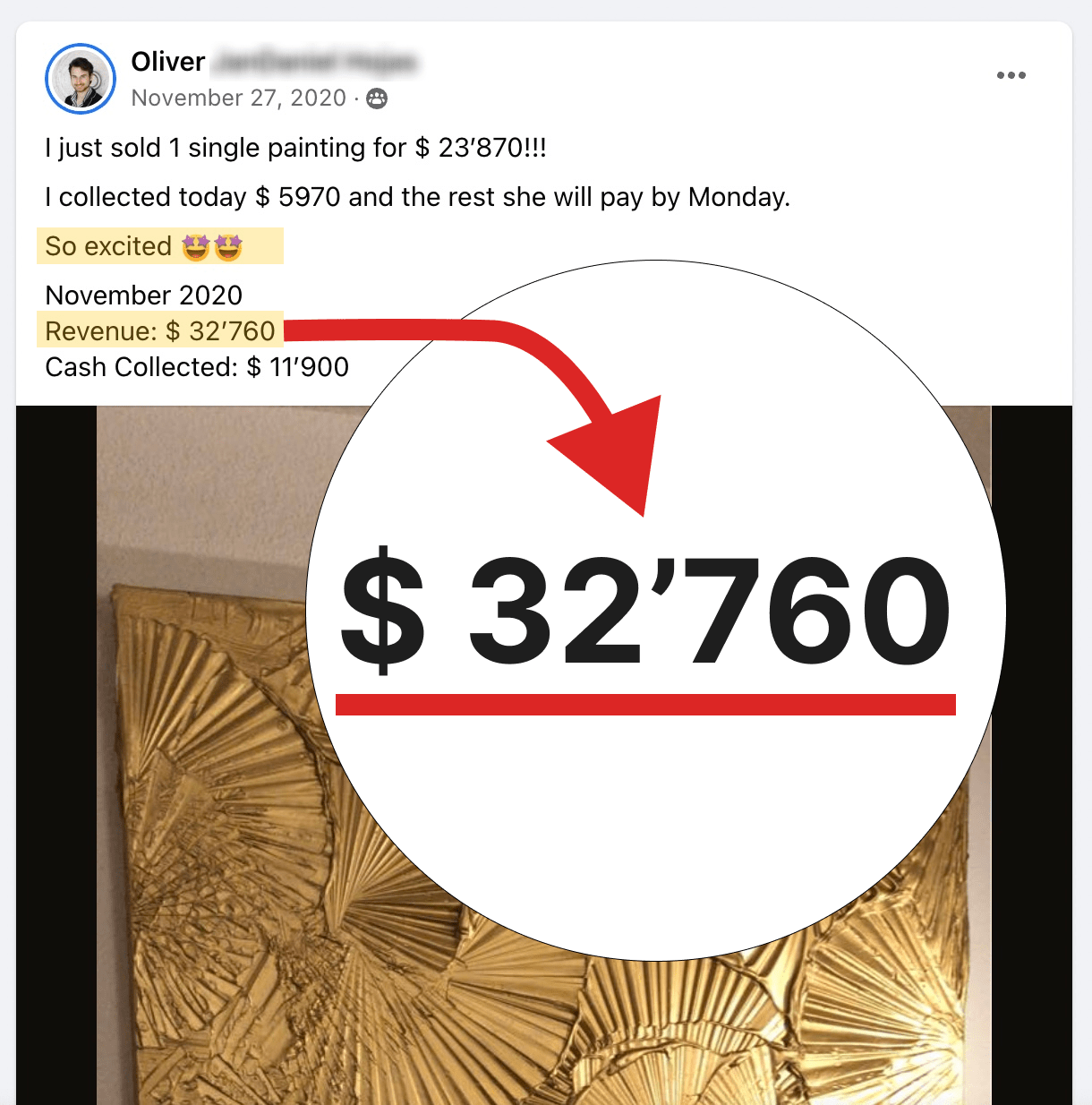The image size is (1092, 1105).
Task: Click the black bar left of the photo
Action: tap(56, 755)
